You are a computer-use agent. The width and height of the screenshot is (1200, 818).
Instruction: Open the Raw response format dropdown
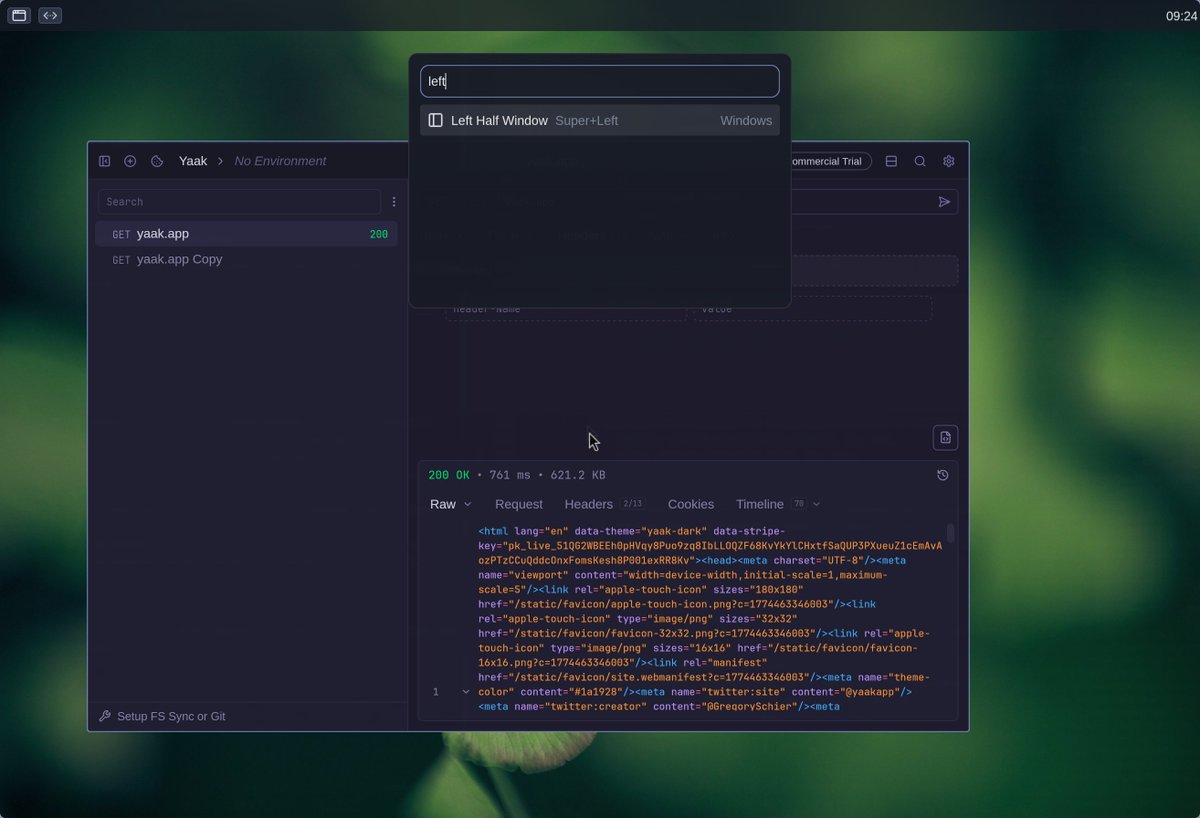[x=450, y=504]
